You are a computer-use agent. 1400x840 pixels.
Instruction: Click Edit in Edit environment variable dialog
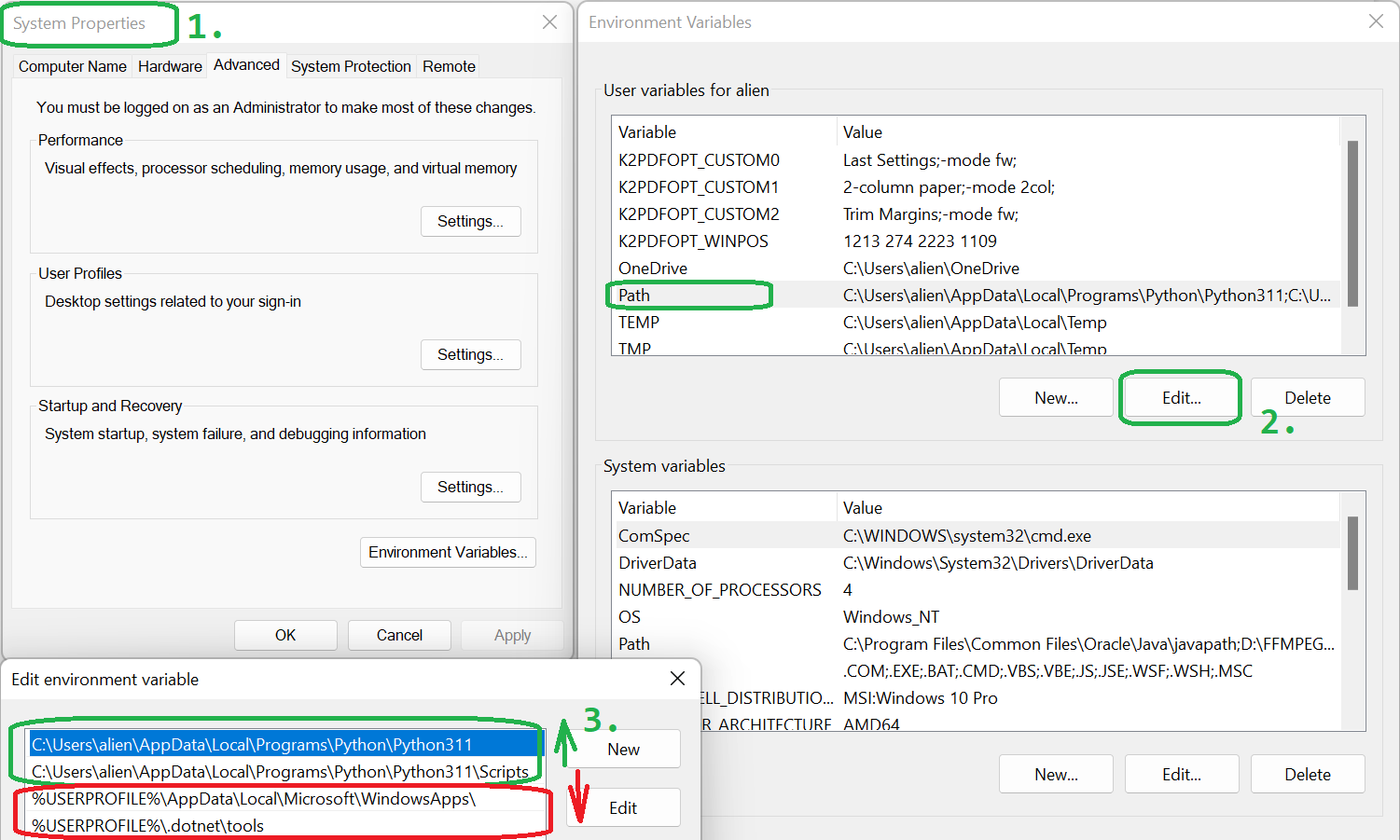(x=623, y=808)
